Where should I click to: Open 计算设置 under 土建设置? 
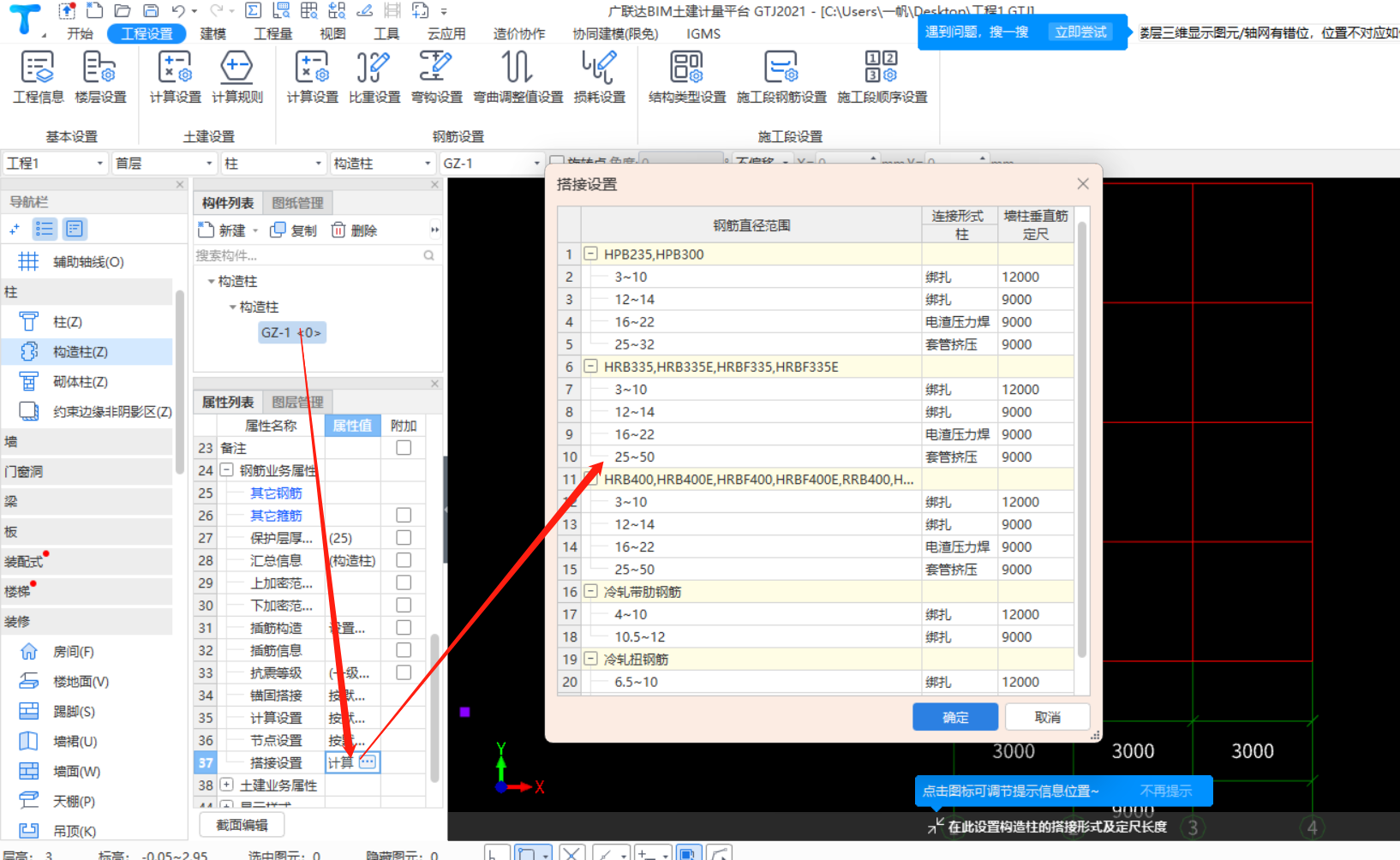[x=175, y=77]
